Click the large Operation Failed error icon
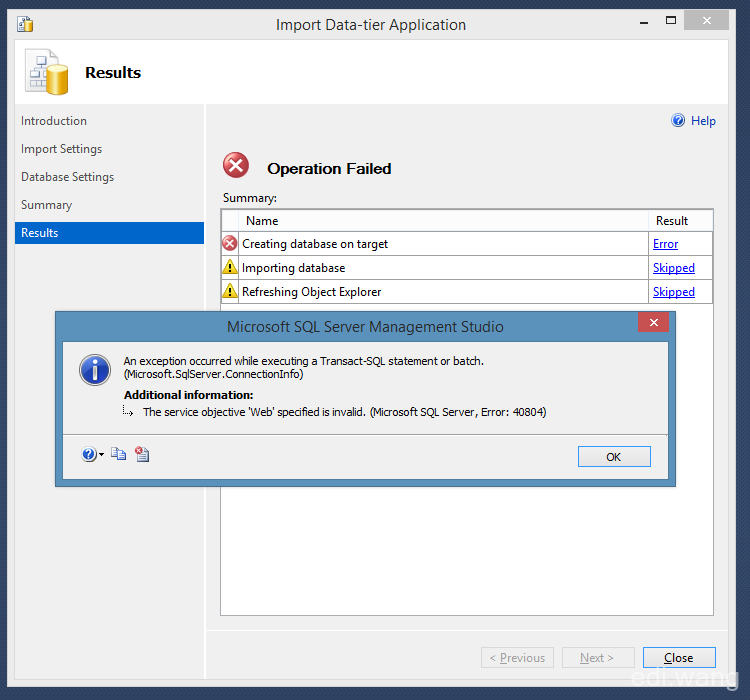This screenshot has height=700, width=750. (236, 165)
